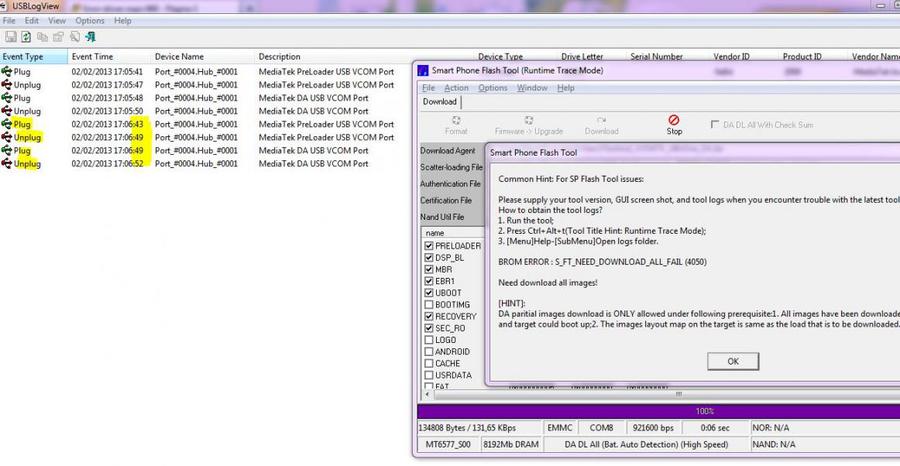Uncheck the DSP_BL partition checkbox
Image resolution: width=900 pixels, height=466 pixels.
point(429,258)
